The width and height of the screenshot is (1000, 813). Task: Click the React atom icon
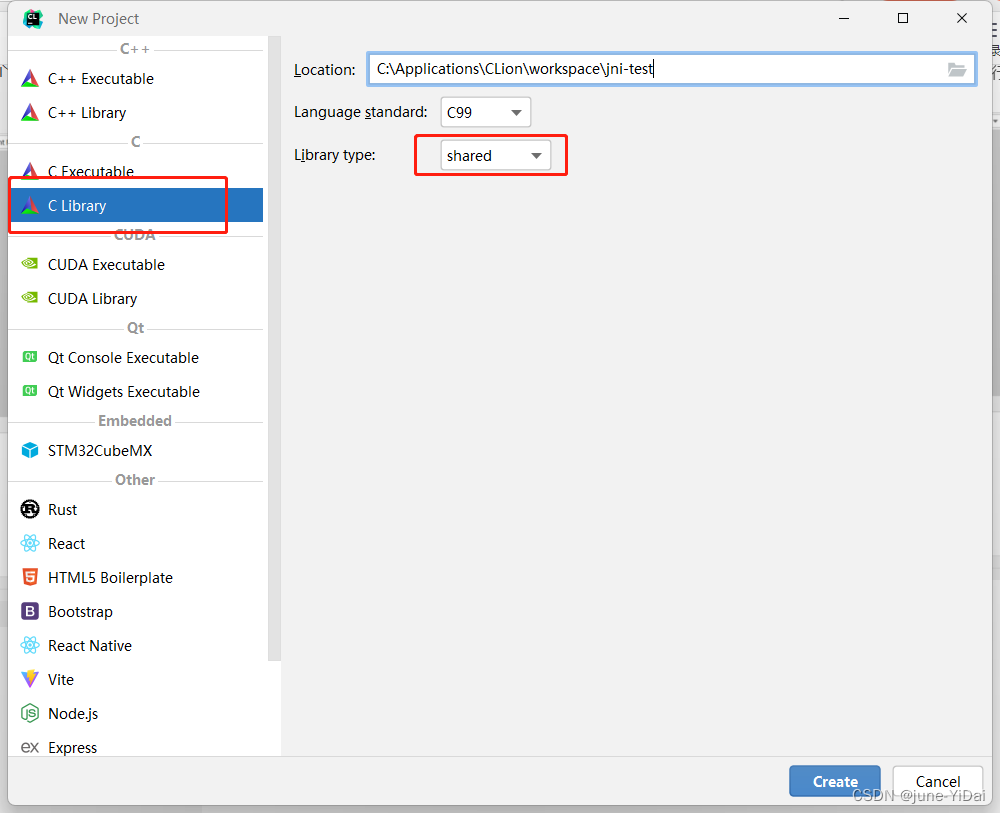pyautogui.click(x=30, y=543)
